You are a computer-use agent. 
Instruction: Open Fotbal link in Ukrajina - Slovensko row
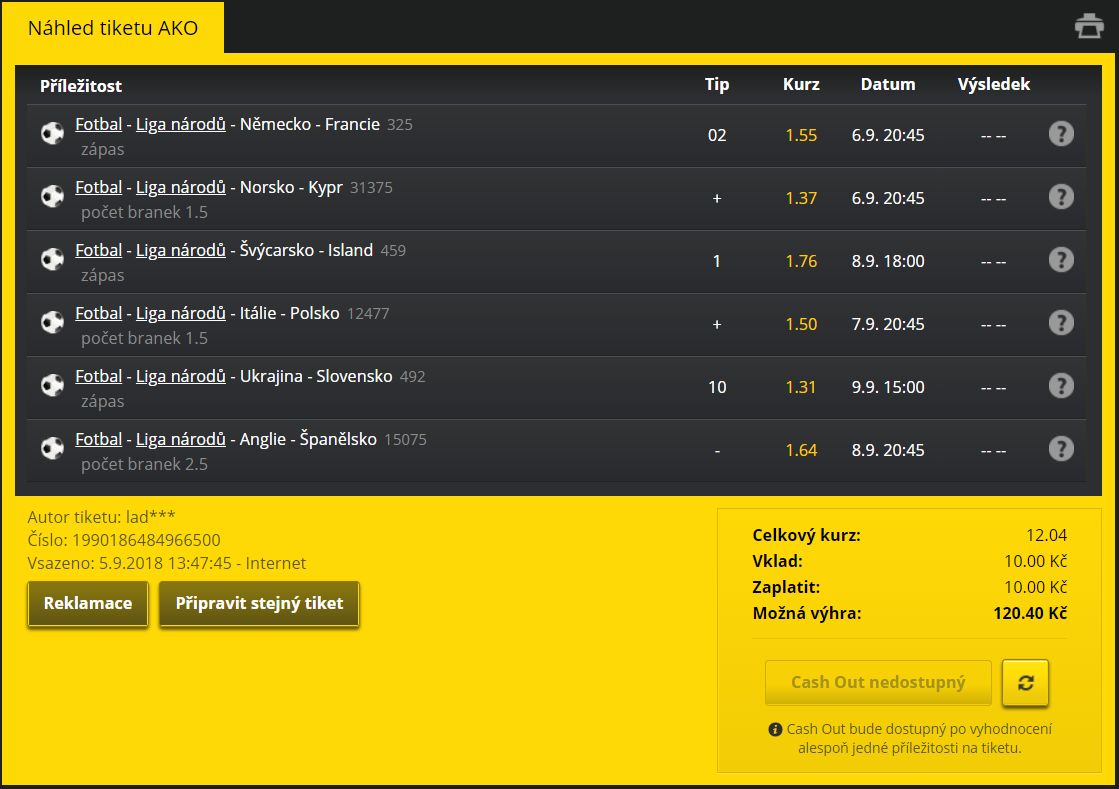(x=98, y=376)
